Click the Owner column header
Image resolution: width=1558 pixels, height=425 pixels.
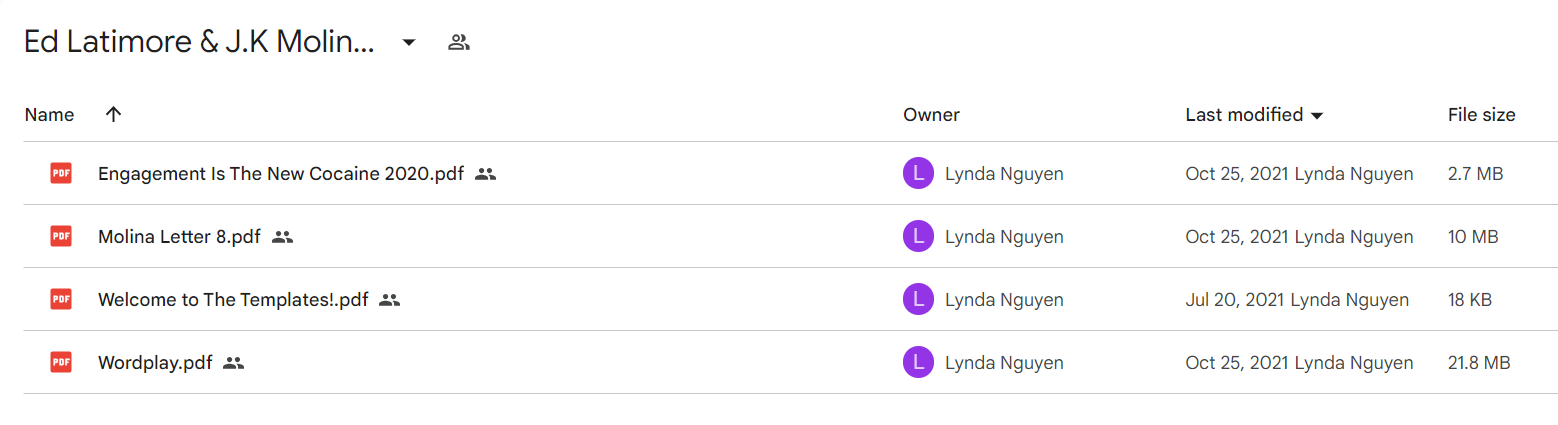tap(931, 115)
